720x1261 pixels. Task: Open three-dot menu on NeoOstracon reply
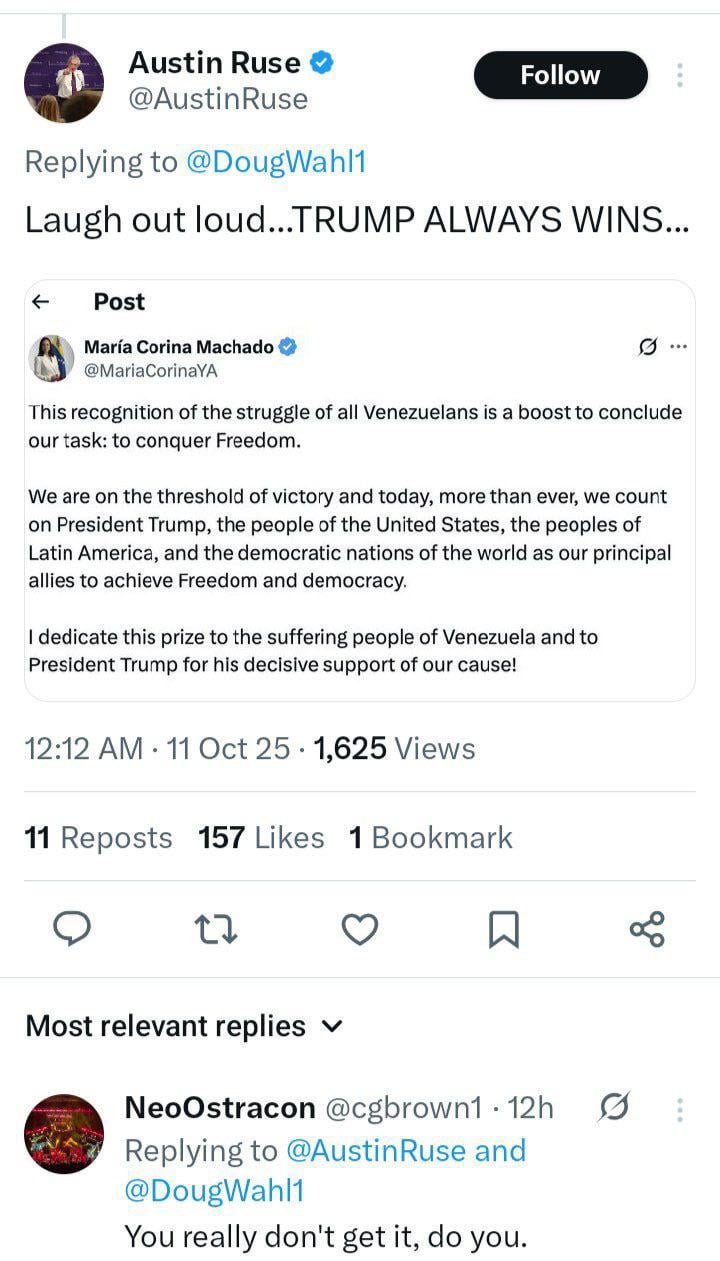click(x=680, y=1109)
